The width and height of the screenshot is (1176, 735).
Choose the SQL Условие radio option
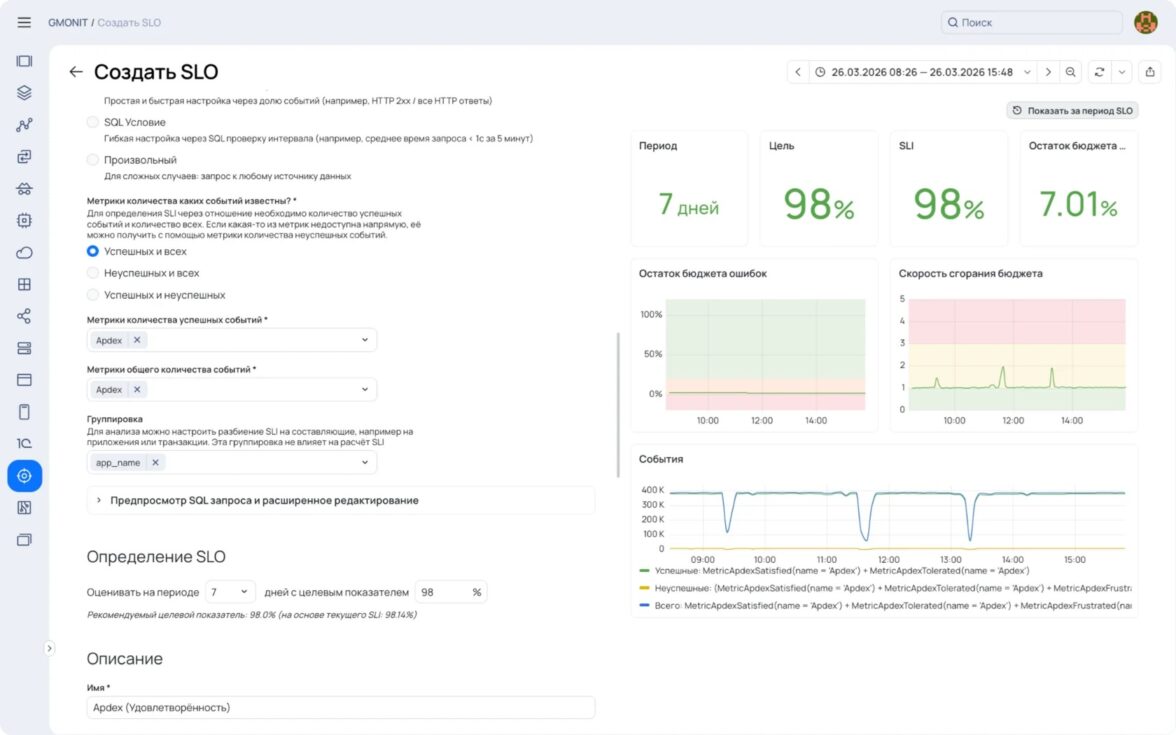coord(93,122)
